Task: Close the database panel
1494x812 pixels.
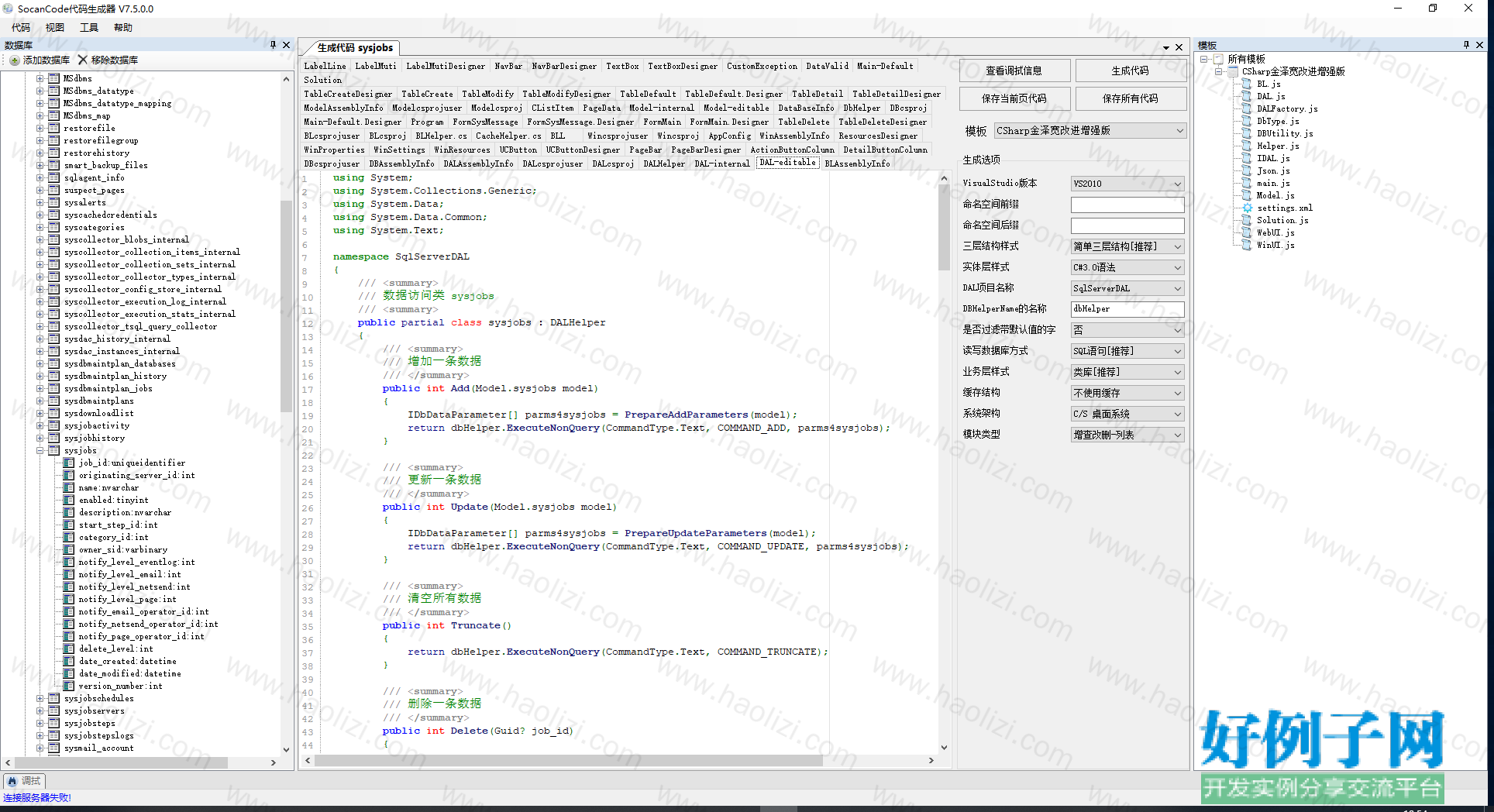Action: (286, 45)
